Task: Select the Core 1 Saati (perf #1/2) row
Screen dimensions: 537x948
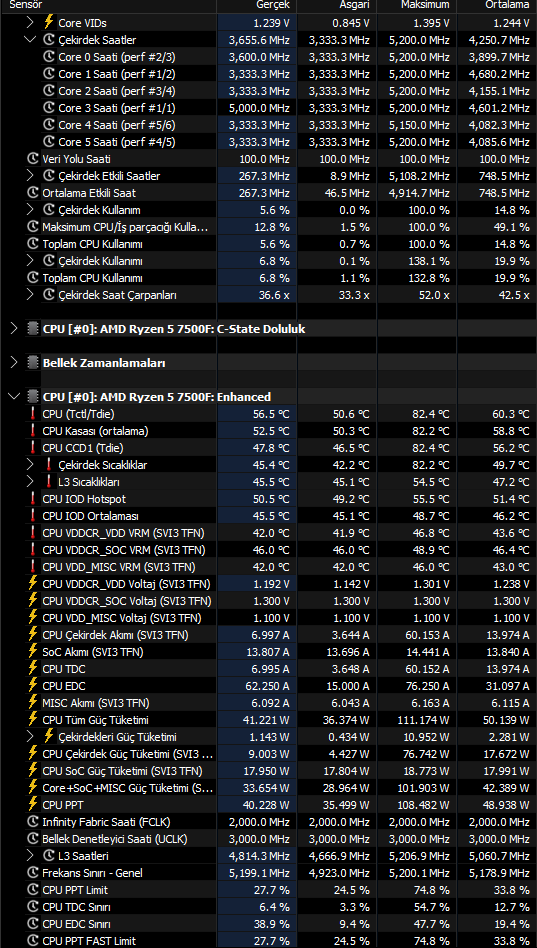Action: tap(268, 74)
